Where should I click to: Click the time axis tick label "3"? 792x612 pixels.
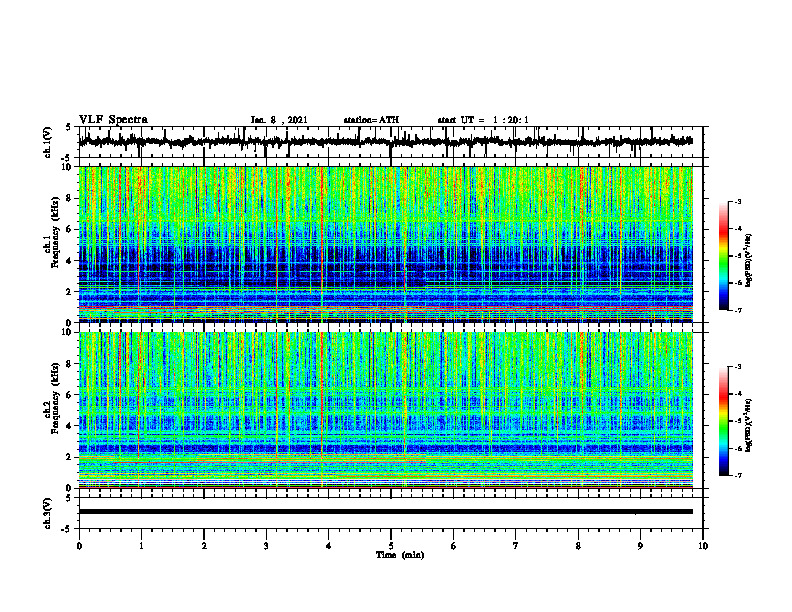tap(266, 546)
